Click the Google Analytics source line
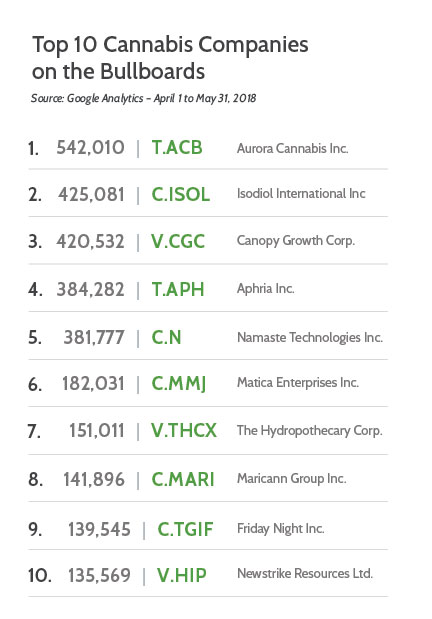This screenshot has height=619, width=432. pos(143,98)
